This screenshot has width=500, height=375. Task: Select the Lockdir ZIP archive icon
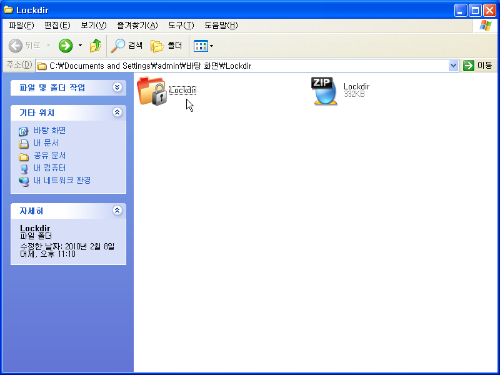tap(324, 91)
